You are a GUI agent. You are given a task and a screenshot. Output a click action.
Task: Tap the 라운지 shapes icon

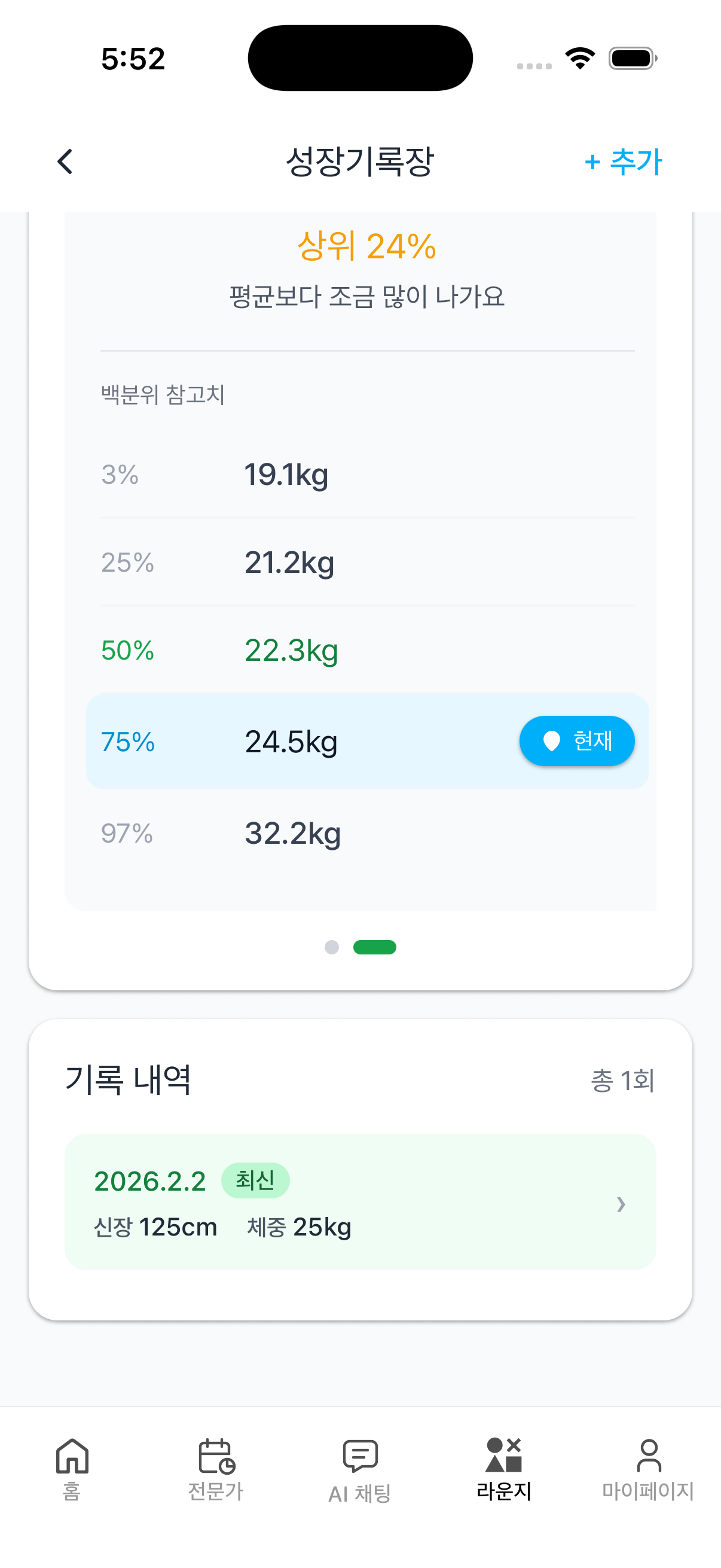[x=504, y=1454]
